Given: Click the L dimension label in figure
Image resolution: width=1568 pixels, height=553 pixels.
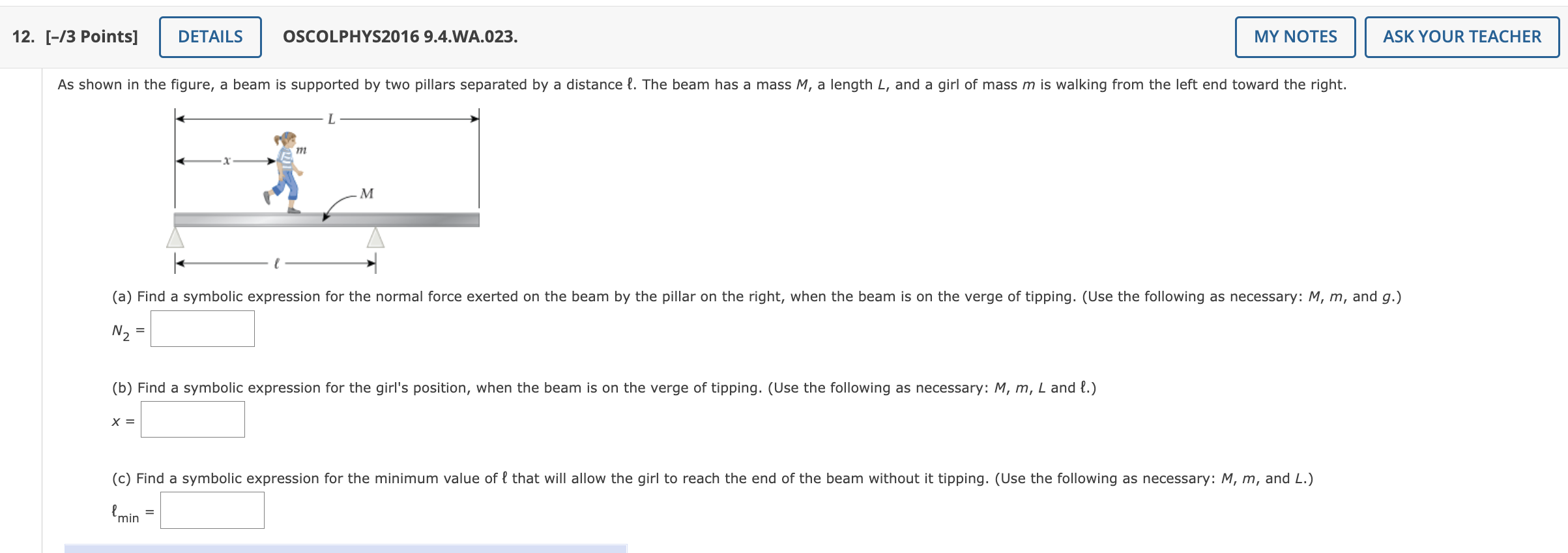Looking at the screenshot, I should [330, 118].
